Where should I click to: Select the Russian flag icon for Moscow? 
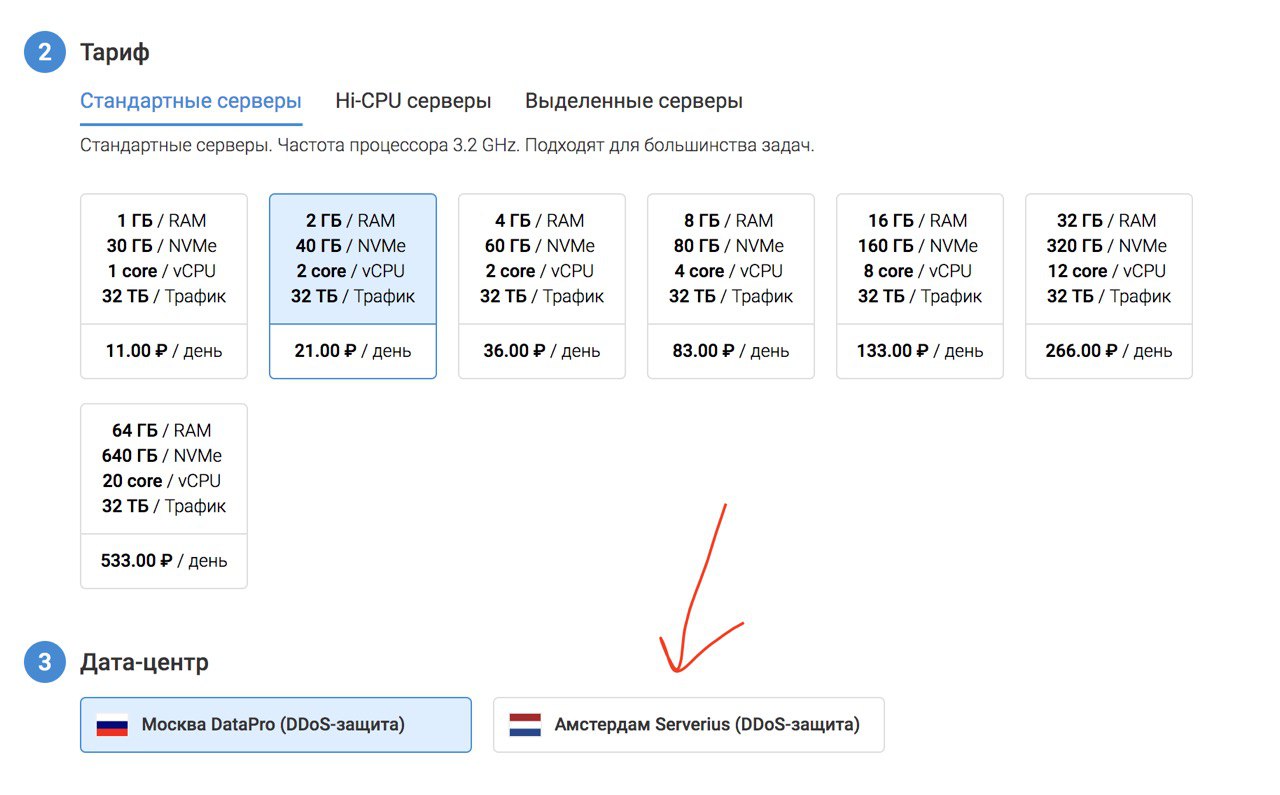(x=112, y=725)
